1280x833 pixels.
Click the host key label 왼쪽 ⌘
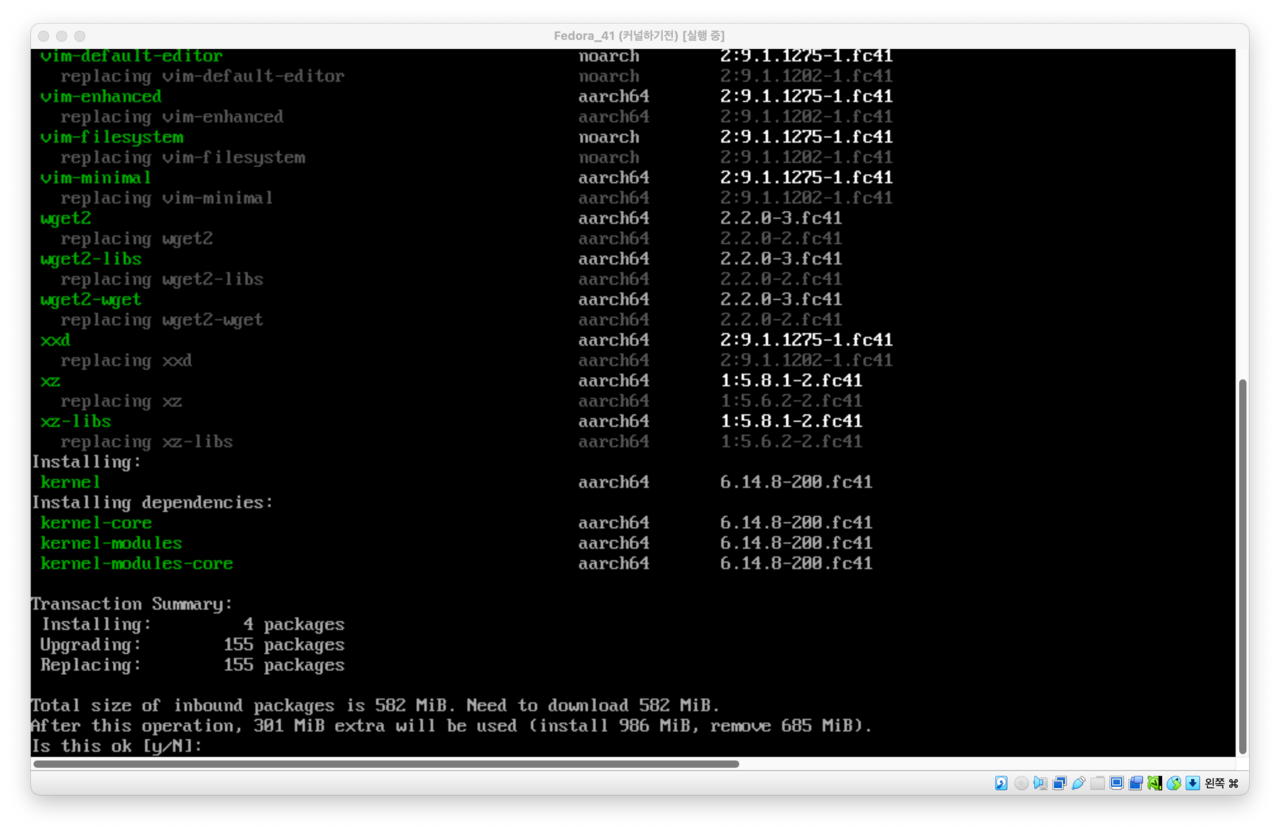tap(1221, 783)
